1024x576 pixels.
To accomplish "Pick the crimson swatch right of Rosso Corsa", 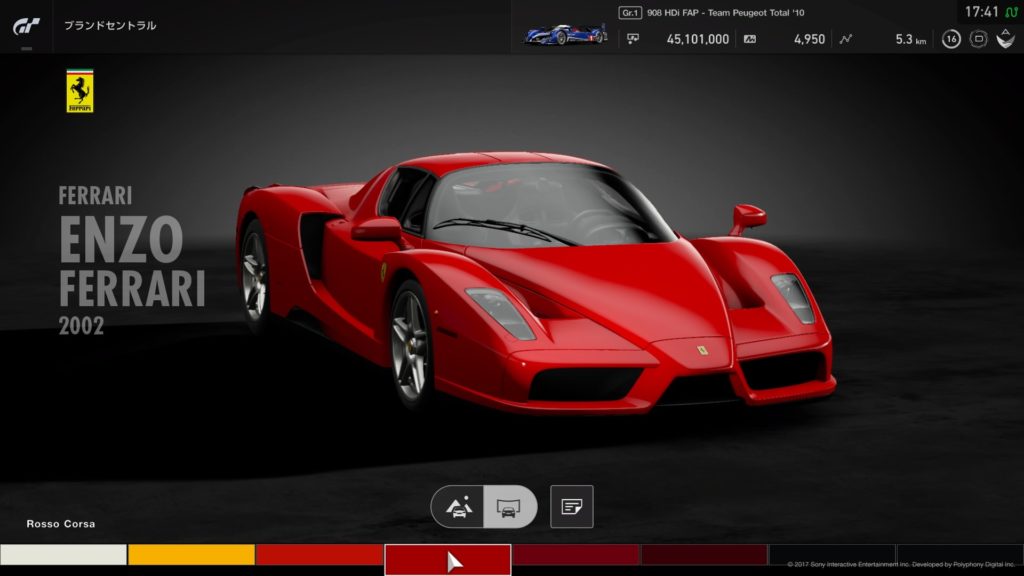I will pyautogui.click(x=576, y=555).
